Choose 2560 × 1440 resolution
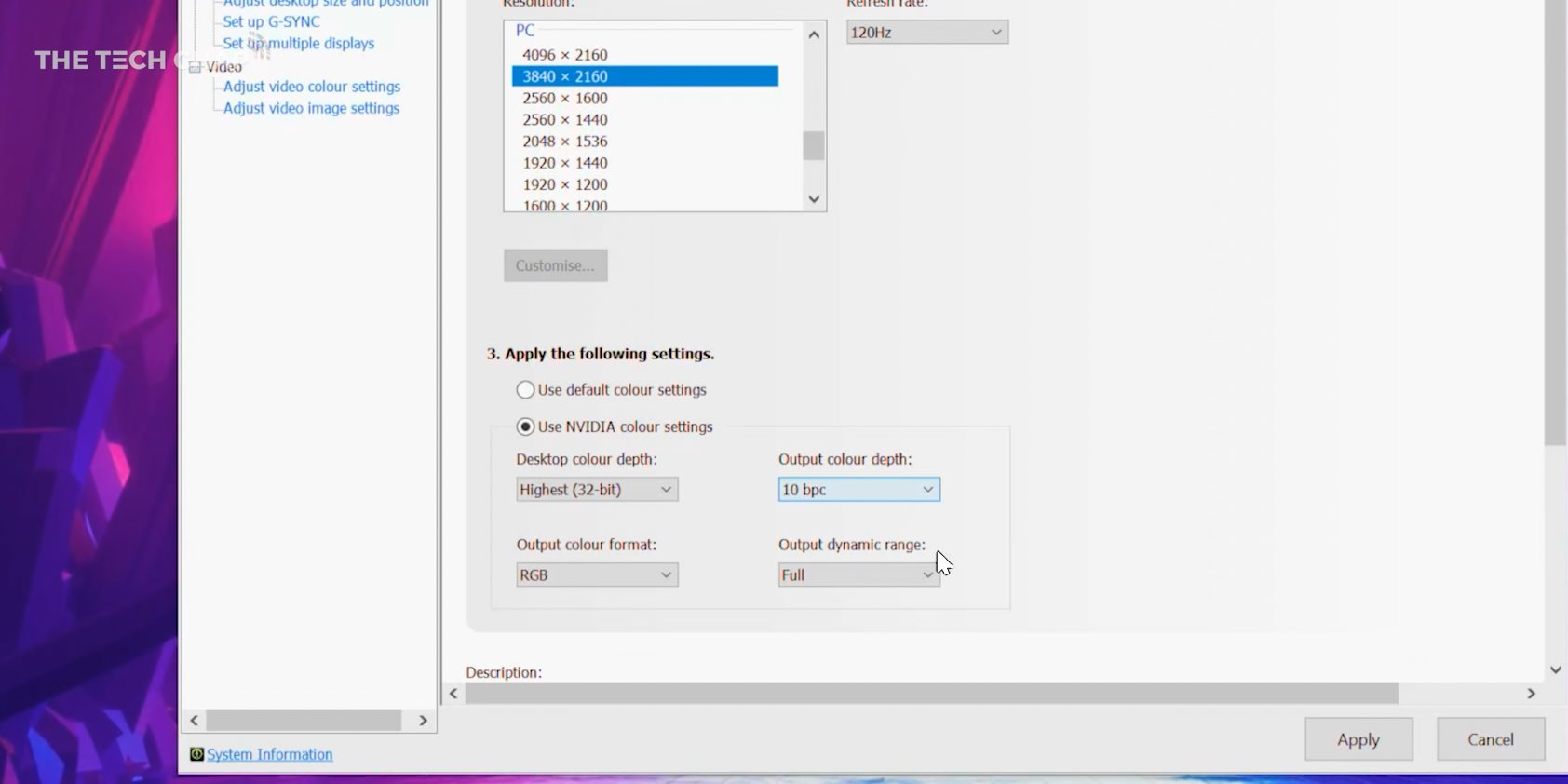Screen dimensions: 1568x784 pyautogui.click(x=564, y=120)
